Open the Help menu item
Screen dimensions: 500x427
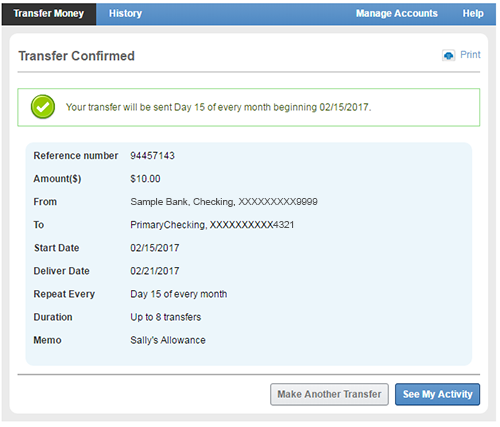tap(473, 14)
